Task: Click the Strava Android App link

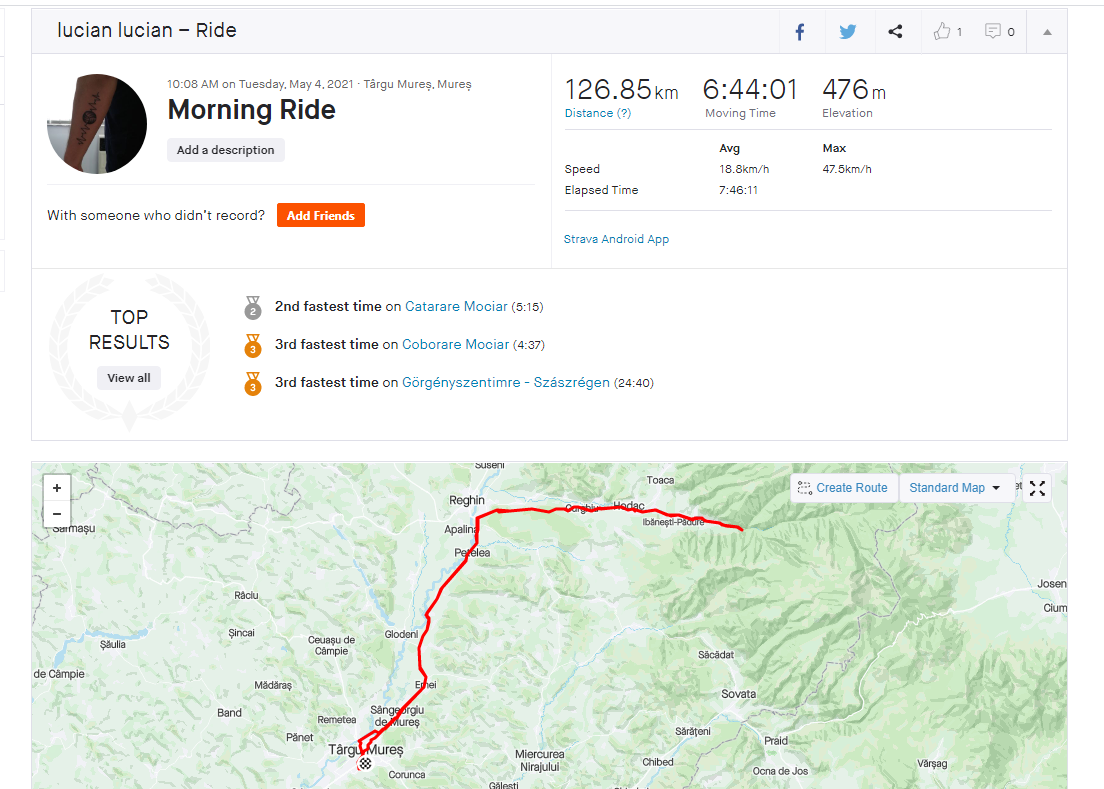Action: click(x=616, y=240)
